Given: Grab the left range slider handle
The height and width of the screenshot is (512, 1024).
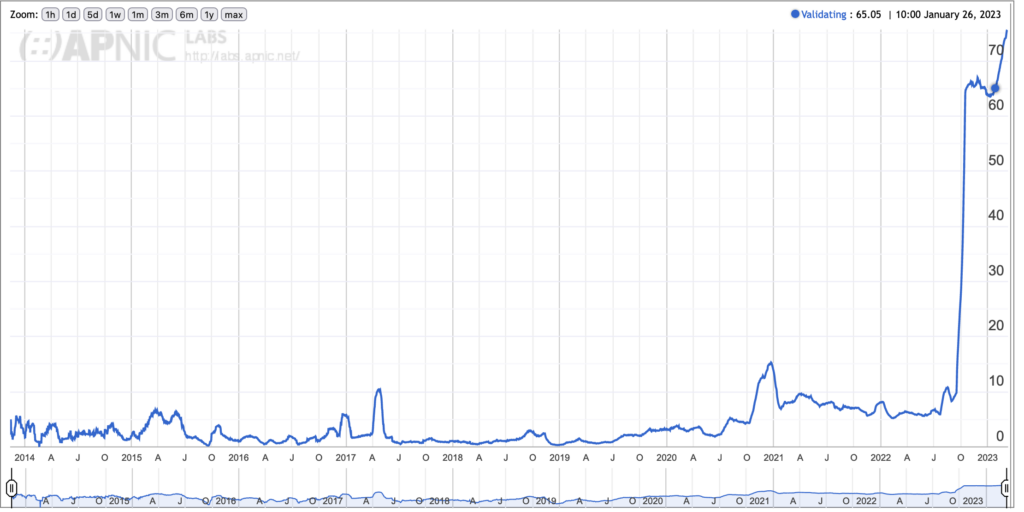Looking at the screenshot, I should click(x=11, y=488).
